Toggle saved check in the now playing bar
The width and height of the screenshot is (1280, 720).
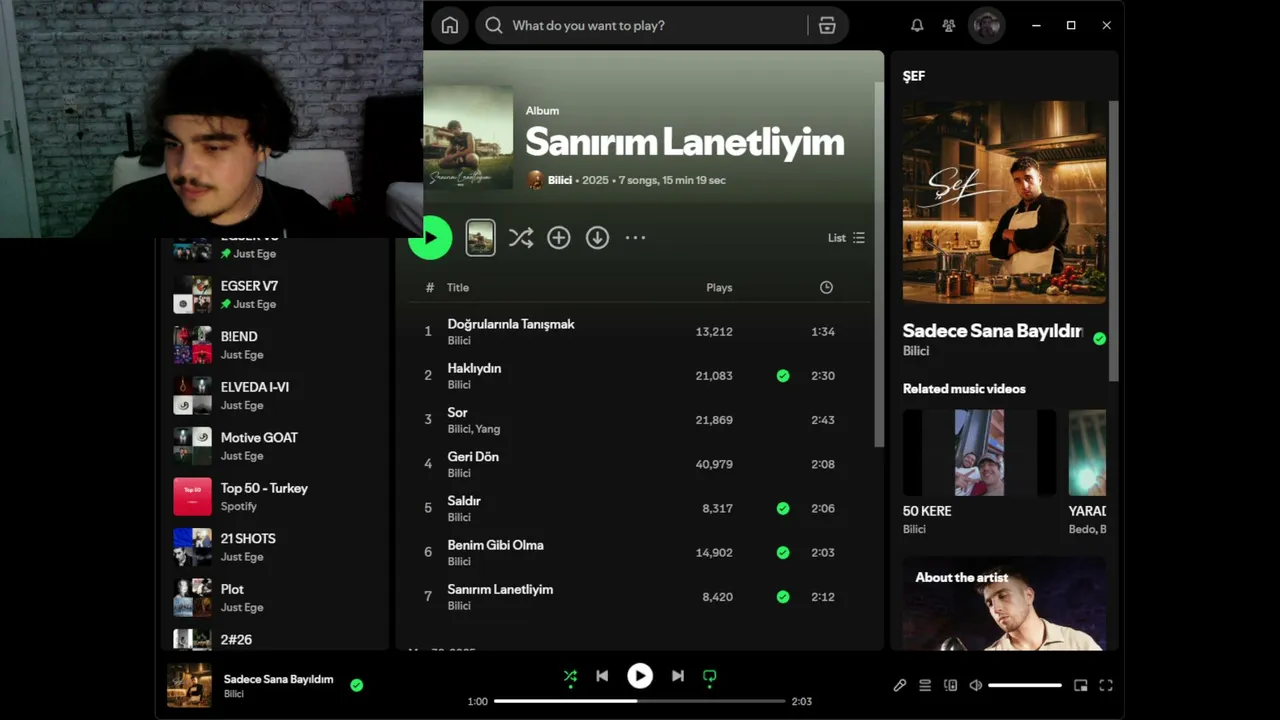point(357,685)
